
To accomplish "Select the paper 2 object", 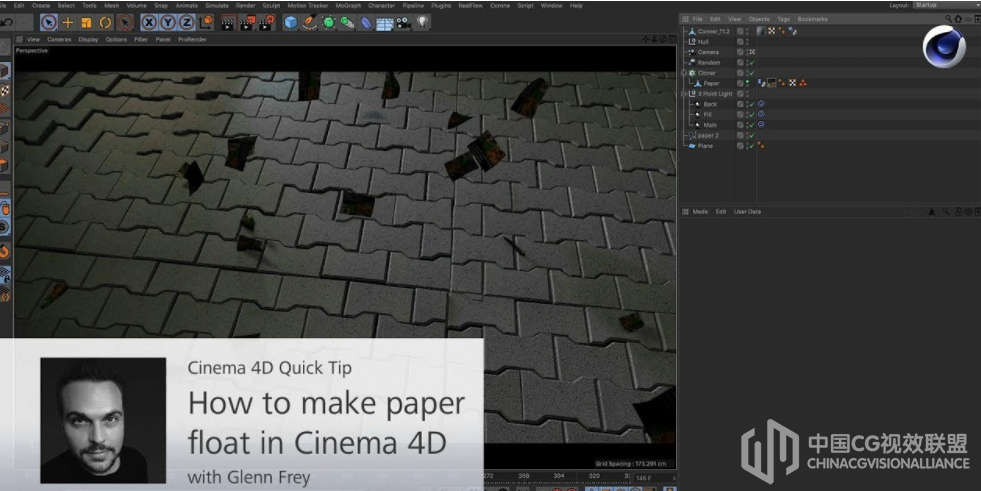I will 708,136.
